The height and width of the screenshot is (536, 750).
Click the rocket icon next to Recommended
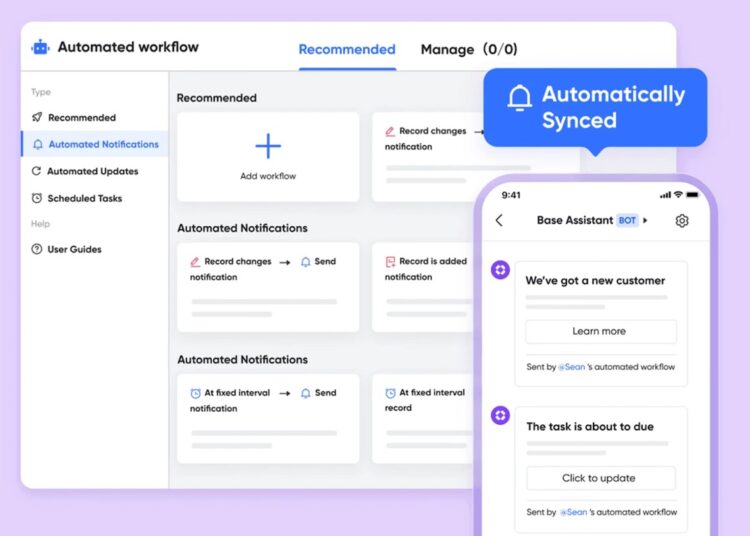click(x=37, y=117)
